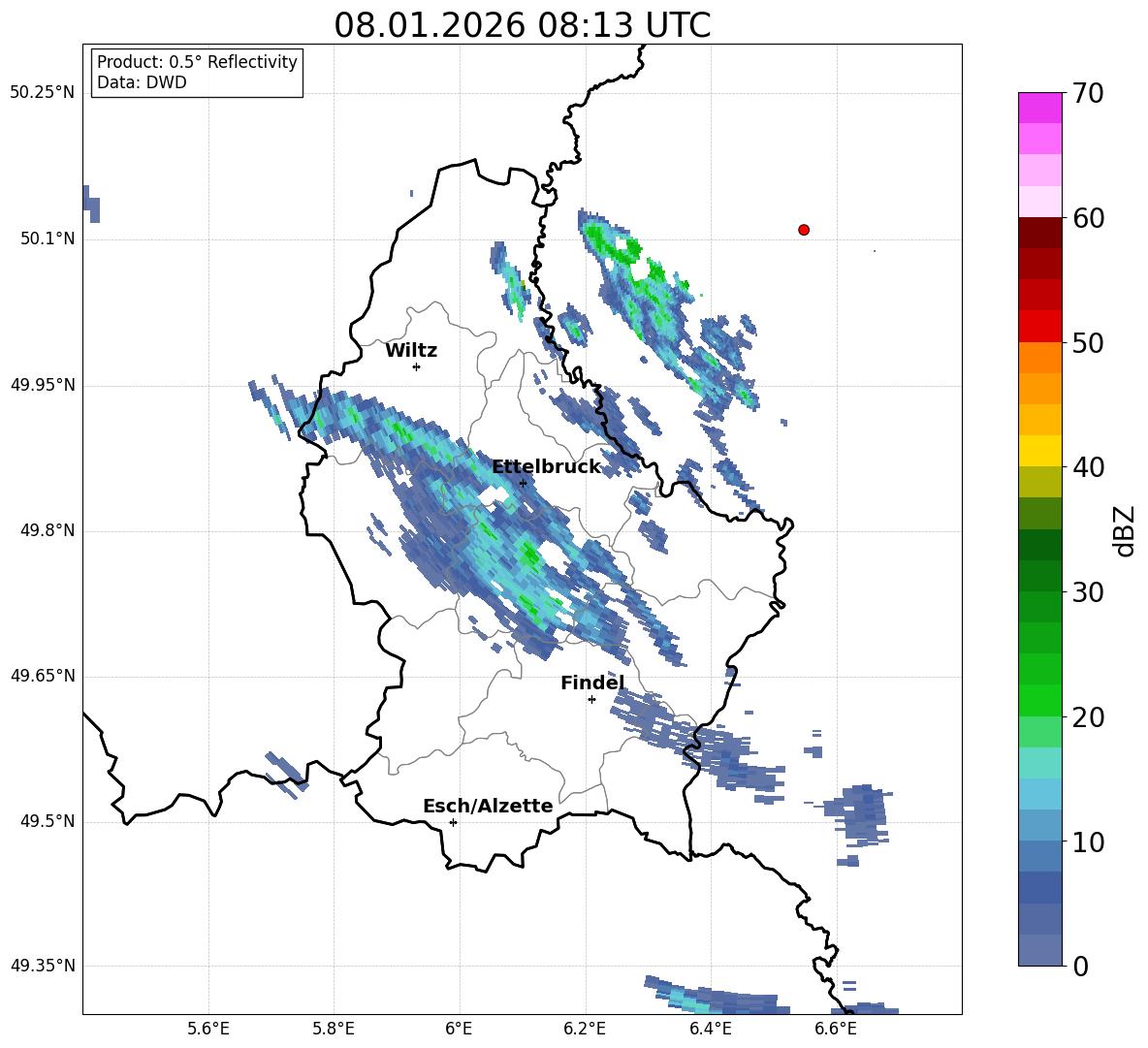Screen dimensions: 1148x1048
Task: Click the Data: DWD label
Action: tap(142, 82)
